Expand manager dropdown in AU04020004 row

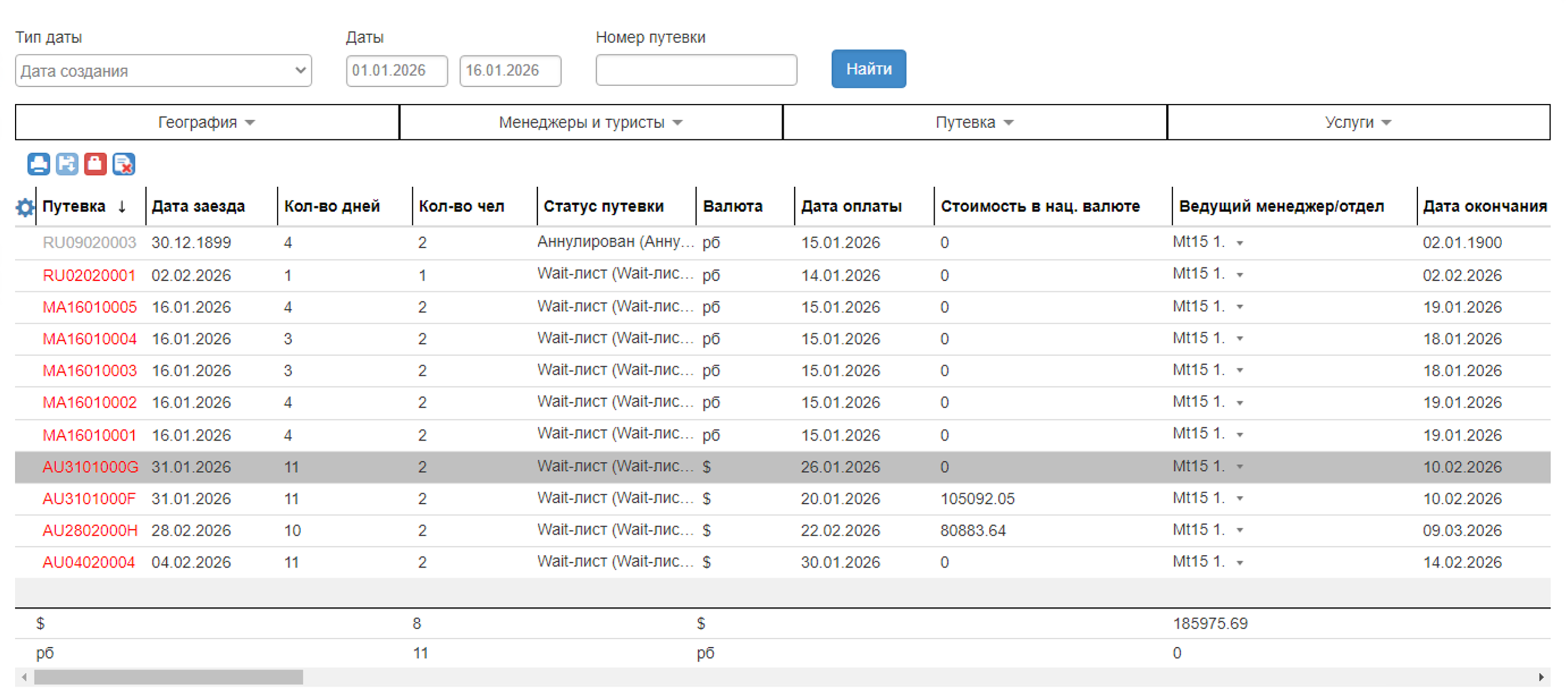coord(1240,563)
